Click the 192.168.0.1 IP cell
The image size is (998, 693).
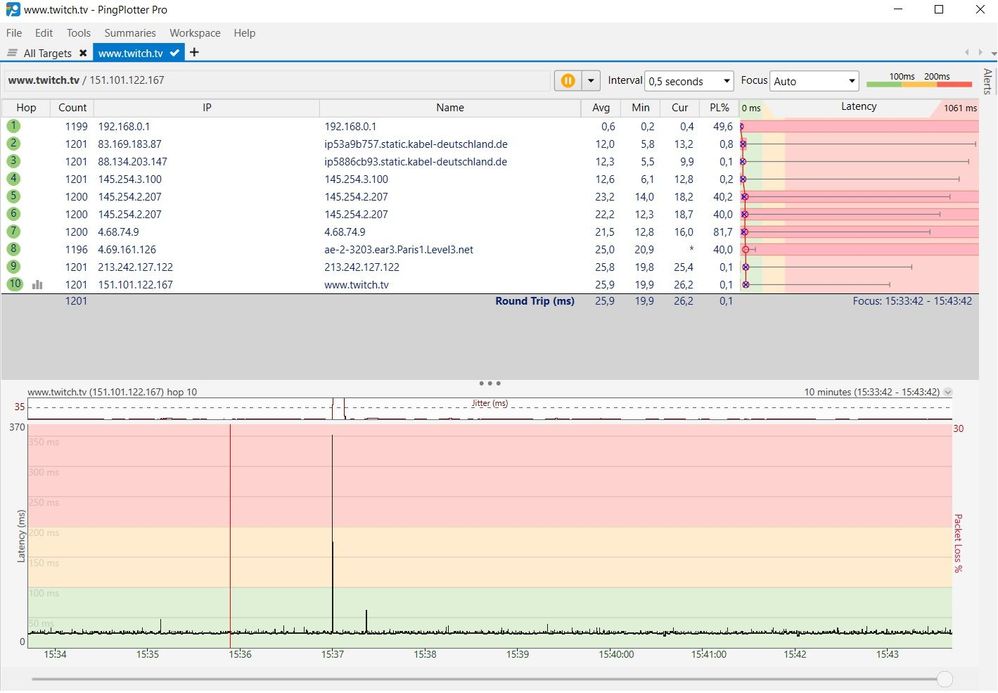click(x=124, y=127)
